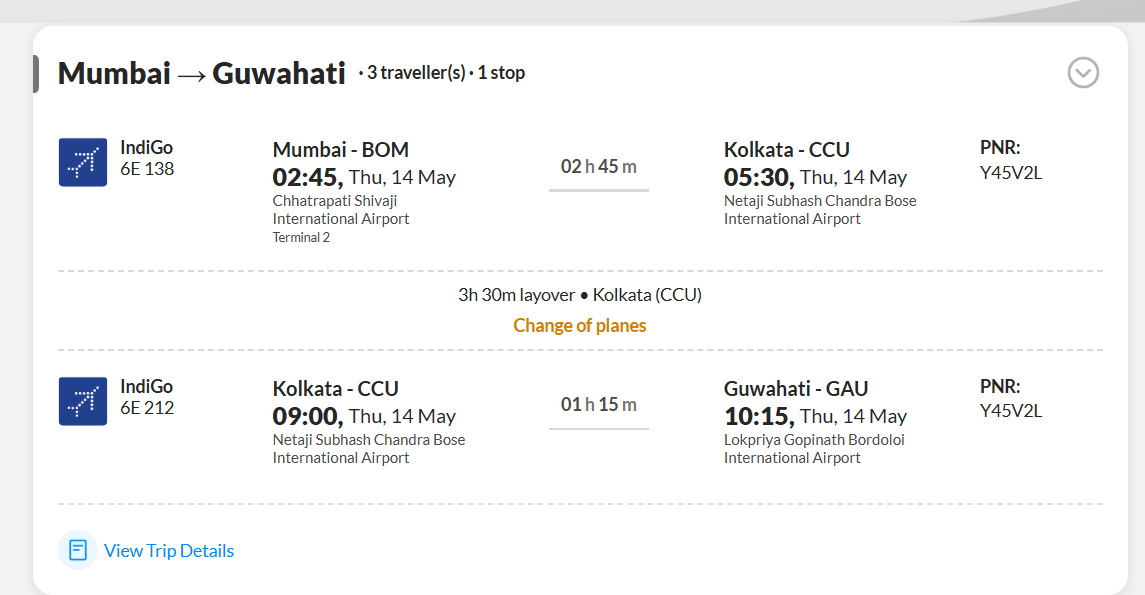Click the 02 h 45 m duration label
The width and height of the screenshot is (1145, 595).
pyautogui.click(x=599, y=166)
